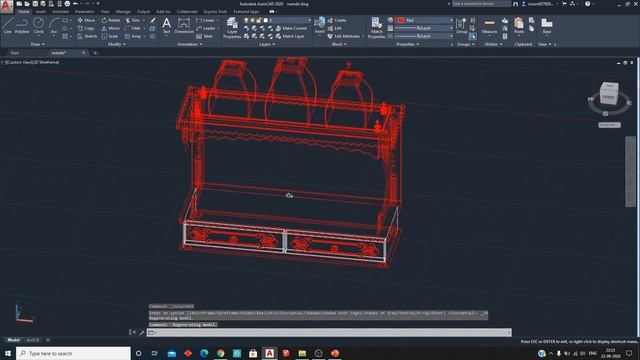This screenshot has height=360, width=640.
Task: Click the Base view button
Action: click(547, 25)
